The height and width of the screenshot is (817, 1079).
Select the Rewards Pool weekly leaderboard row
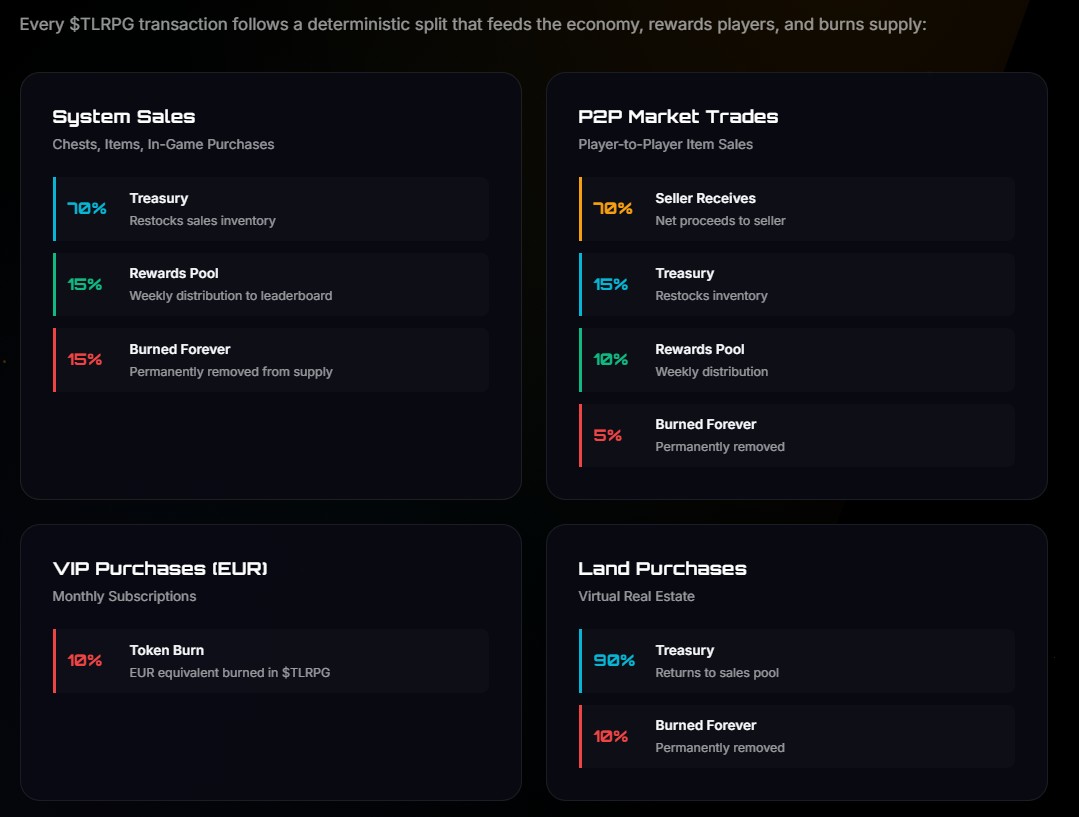[271, 284]
